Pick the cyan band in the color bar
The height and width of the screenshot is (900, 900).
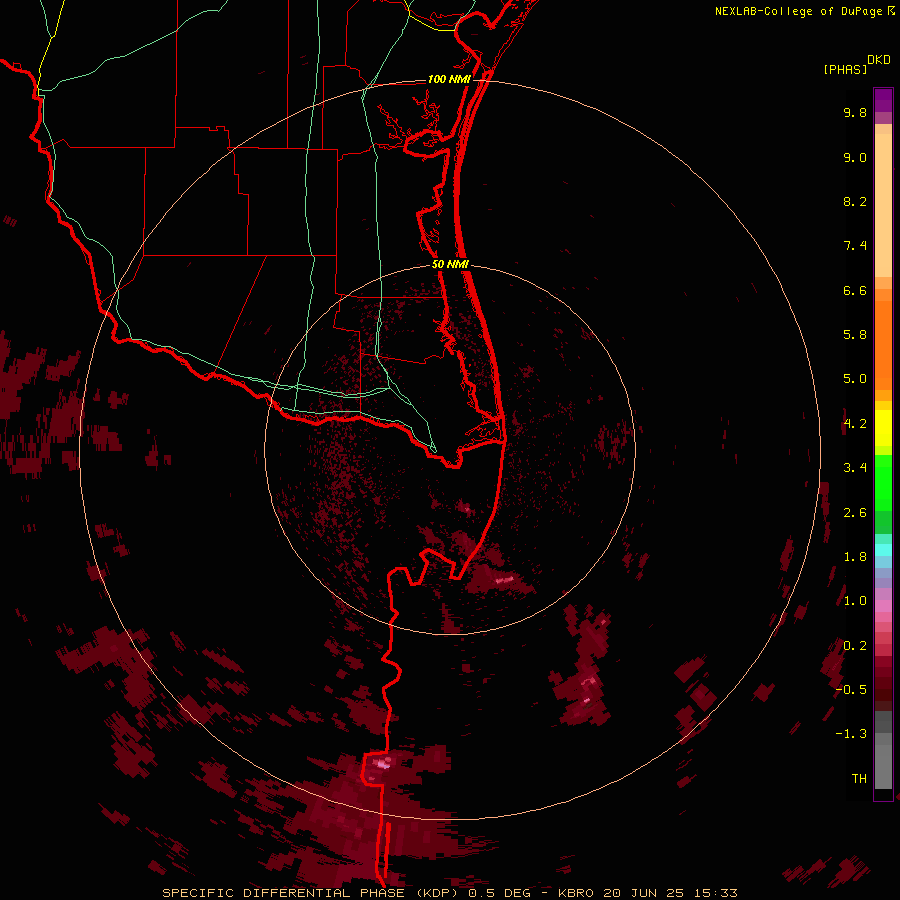(883, 550)
